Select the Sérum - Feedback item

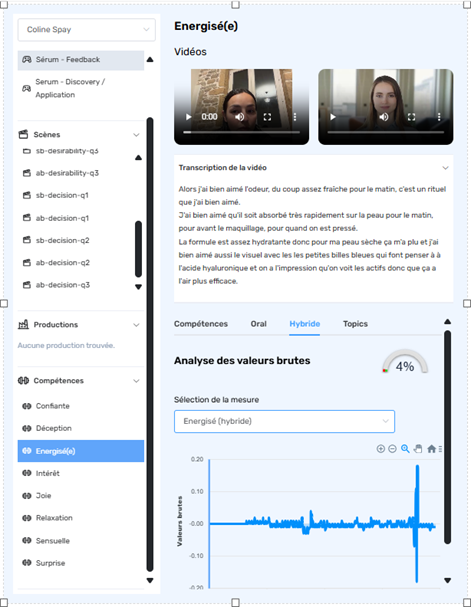[81, 60]
